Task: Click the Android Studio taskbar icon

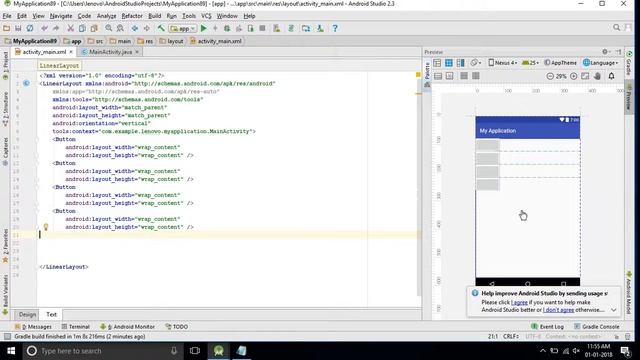Action: pos(218,351)
